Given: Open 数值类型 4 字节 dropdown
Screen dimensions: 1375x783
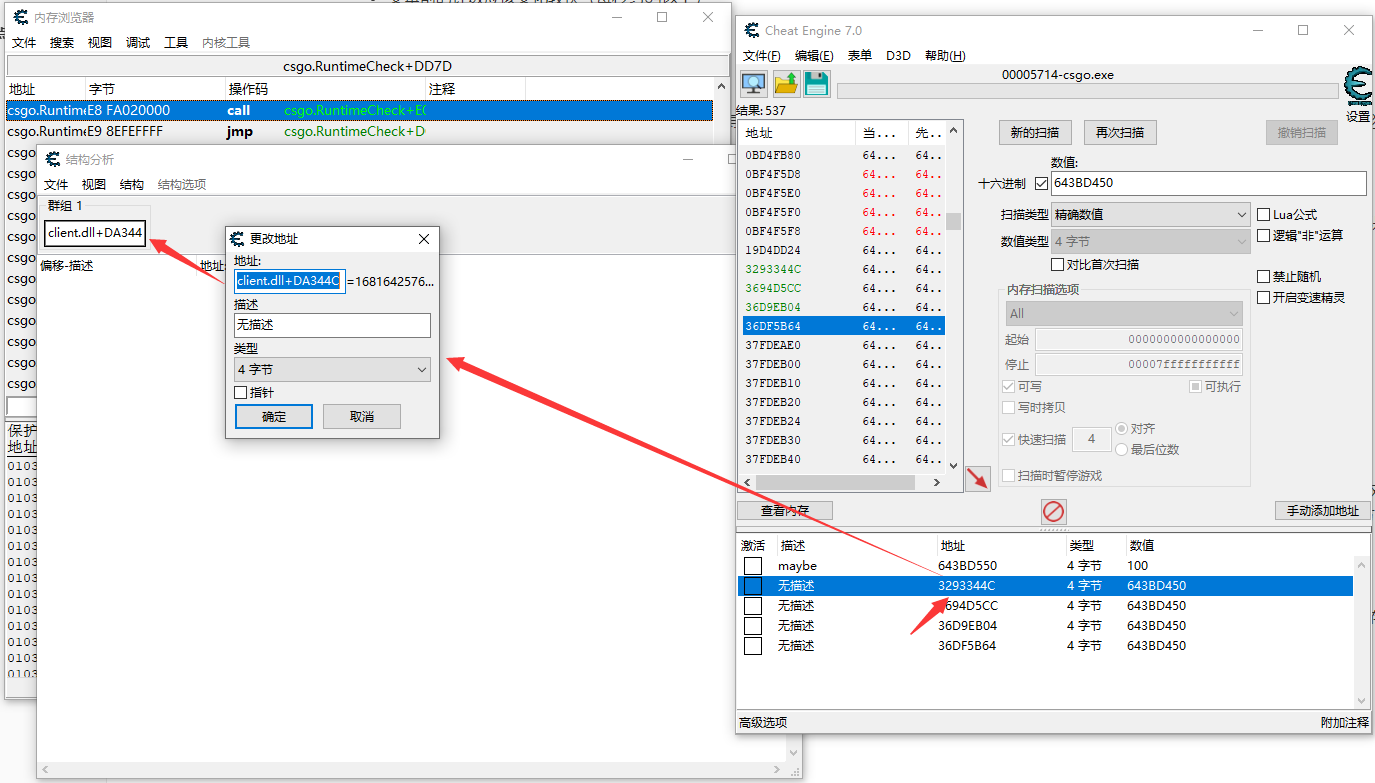Looking at the screenshot, I should 1150,242.
